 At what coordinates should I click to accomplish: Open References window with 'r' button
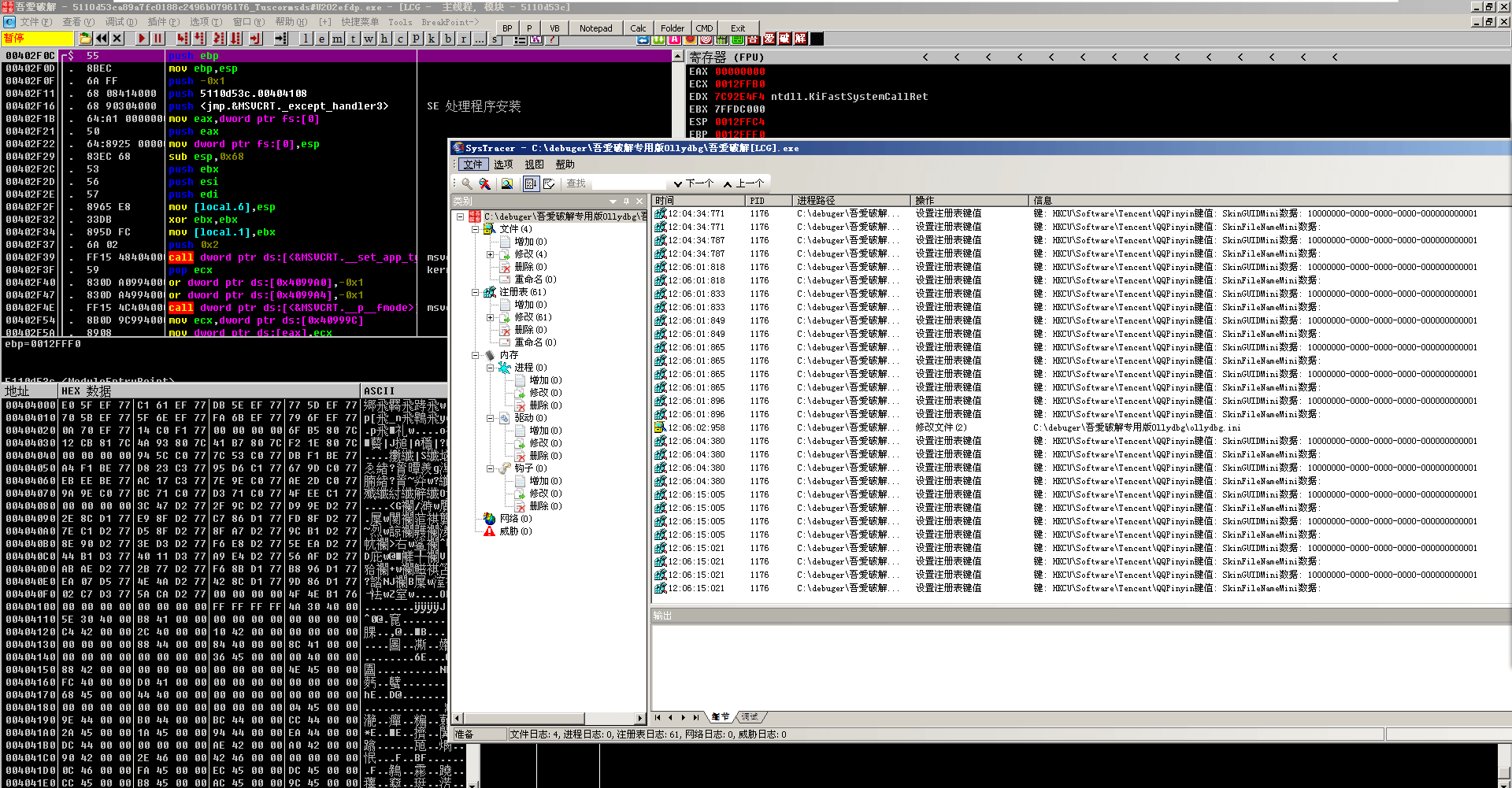pyautogui.click(x=464, y=38)
